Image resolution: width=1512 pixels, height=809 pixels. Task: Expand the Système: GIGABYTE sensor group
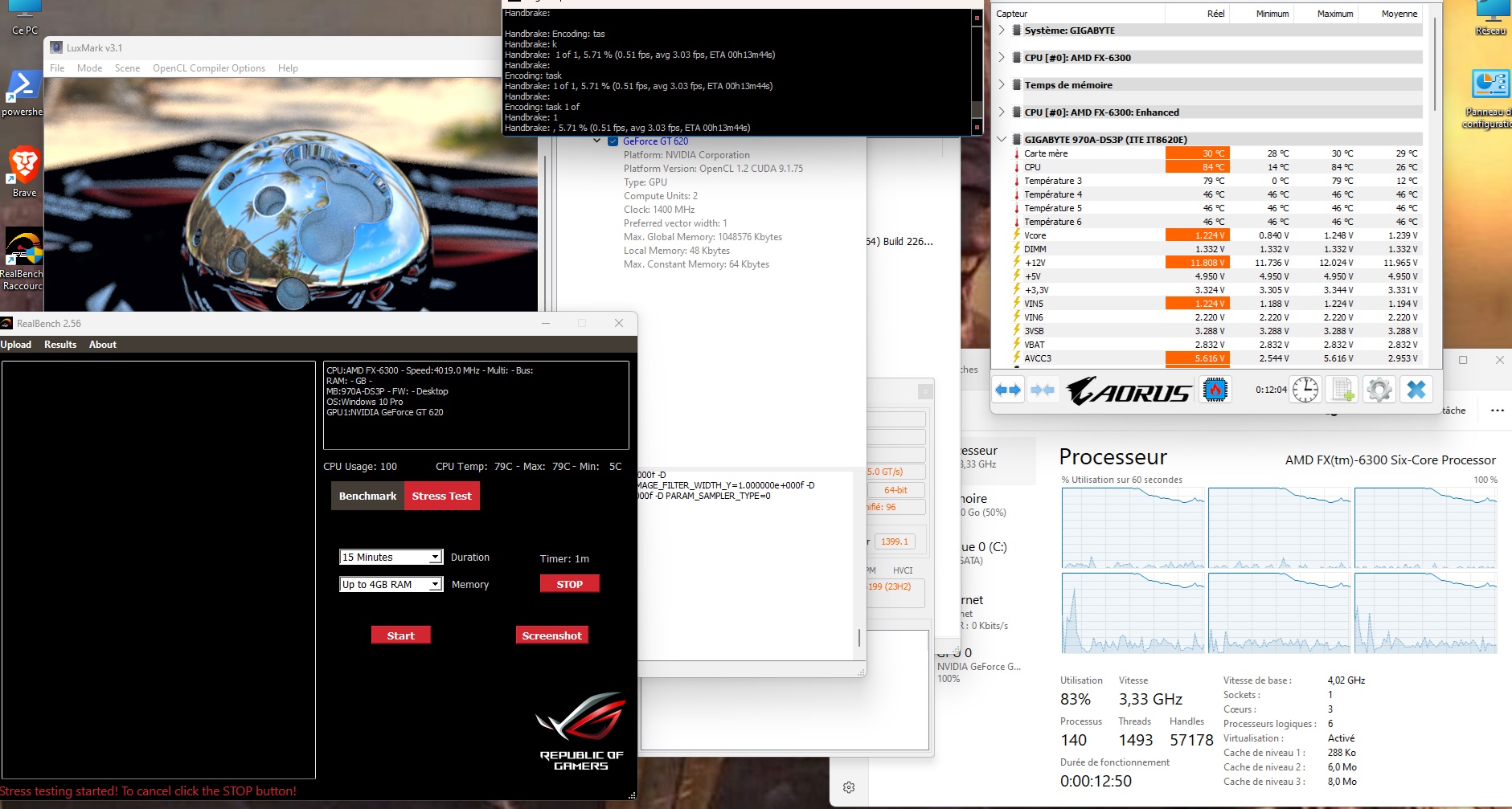coord(1002,30)
